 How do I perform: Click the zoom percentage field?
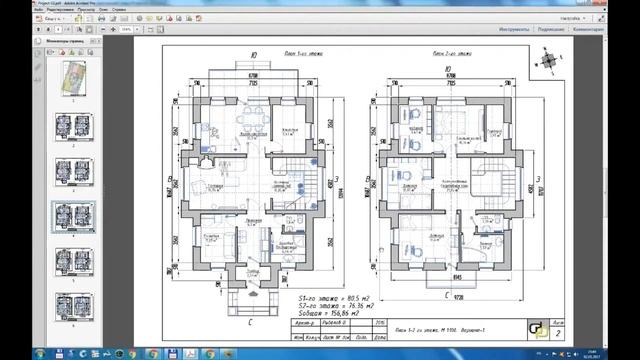(x=127, y=29)
